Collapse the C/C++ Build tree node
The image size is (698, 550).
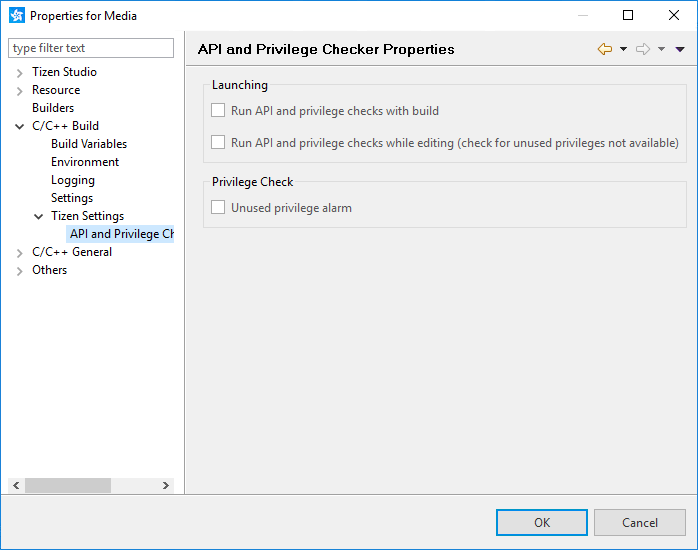(x=20, y=127)
